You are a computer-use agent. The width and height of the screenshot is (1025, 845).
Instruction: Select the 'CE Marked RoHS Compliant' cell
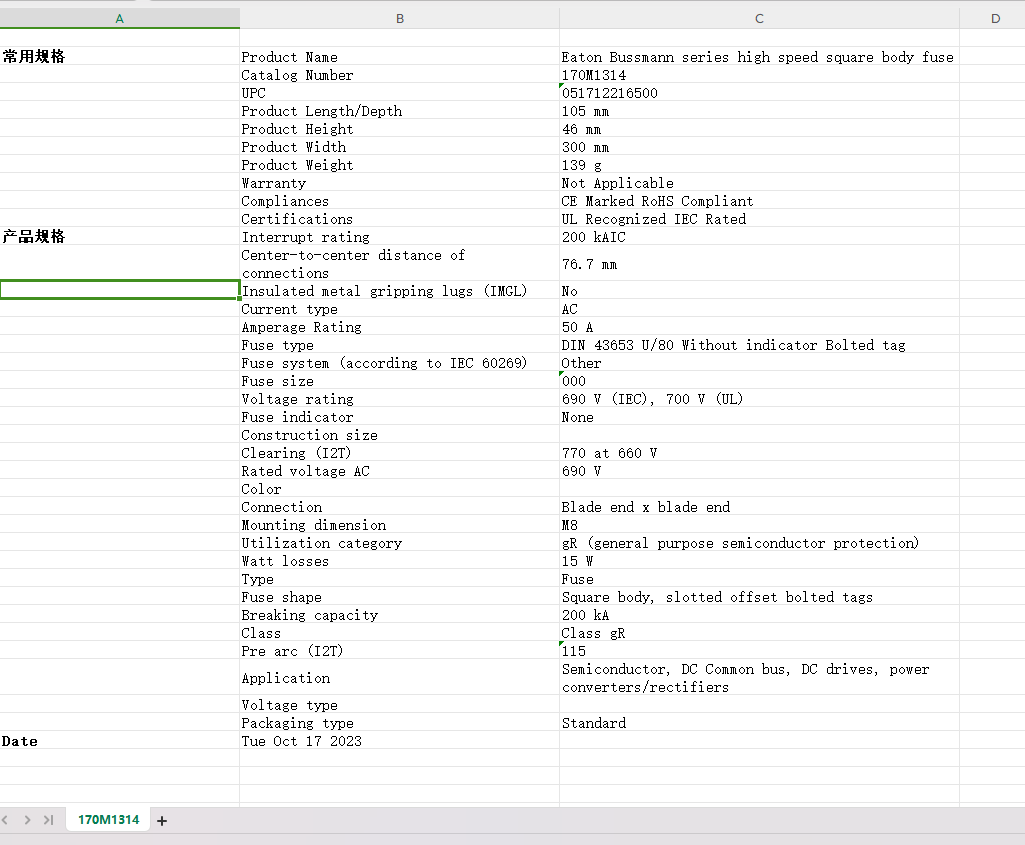759,201
